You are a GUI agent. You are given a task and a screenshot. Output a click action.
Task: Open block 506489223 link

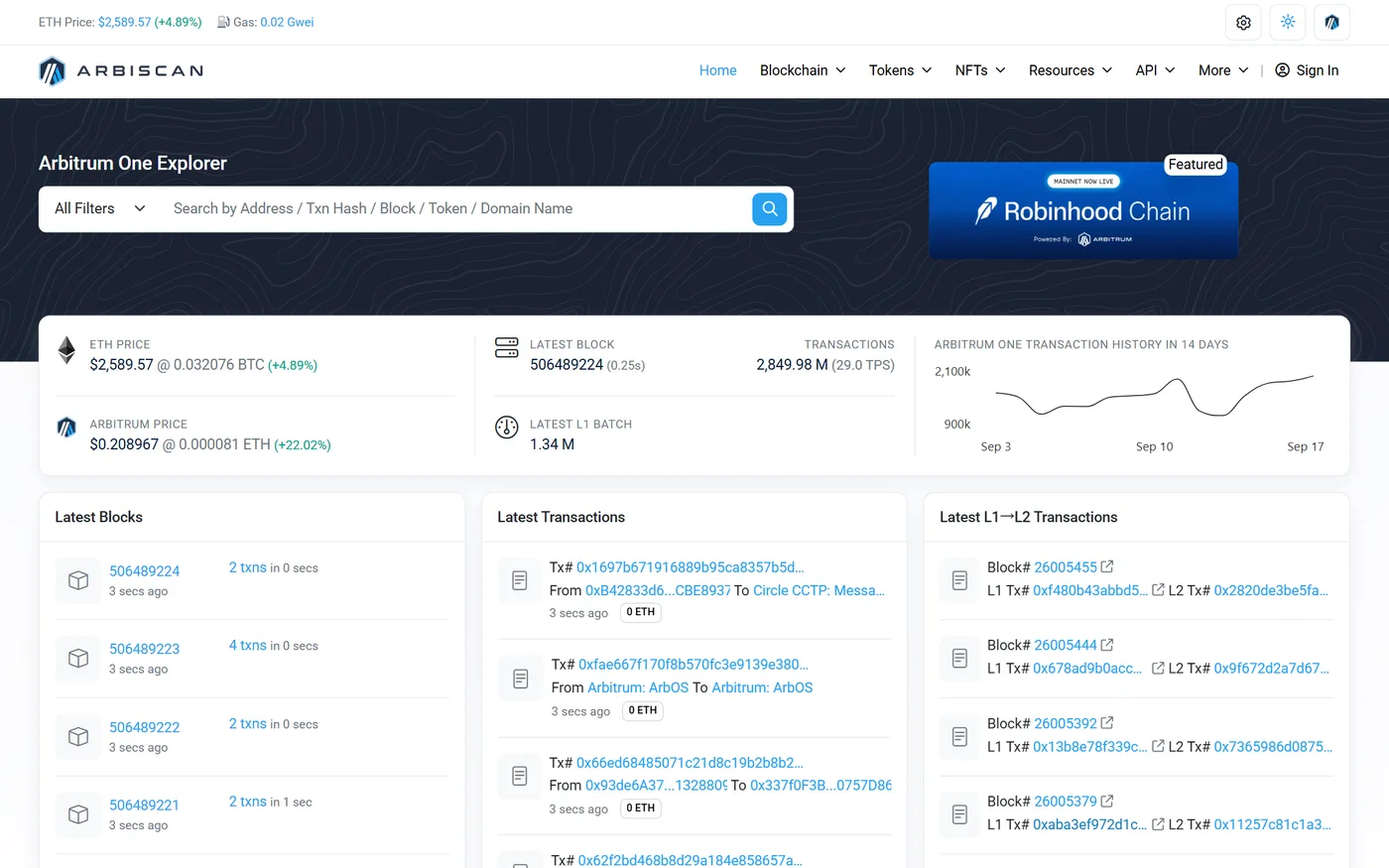pos(144,649)
